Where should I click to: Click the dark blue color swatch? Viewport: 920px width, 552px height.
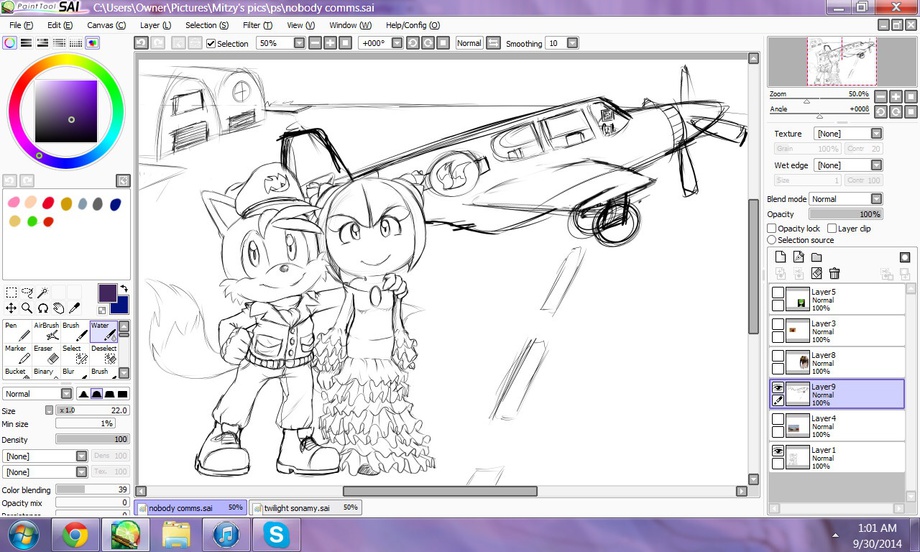point(116,204)
